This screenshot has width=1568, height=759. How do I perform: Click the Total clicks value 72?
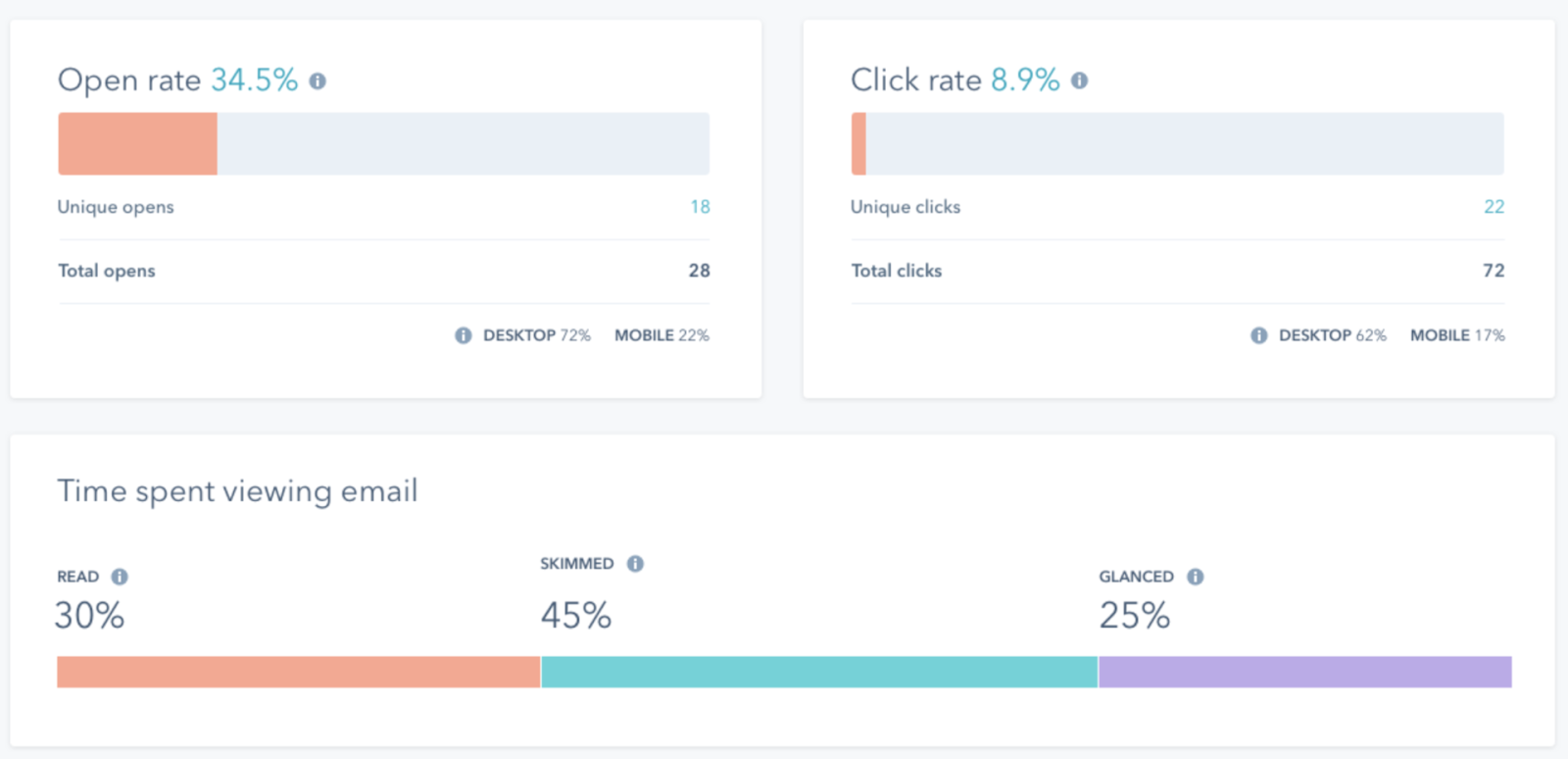[1494, 271]
